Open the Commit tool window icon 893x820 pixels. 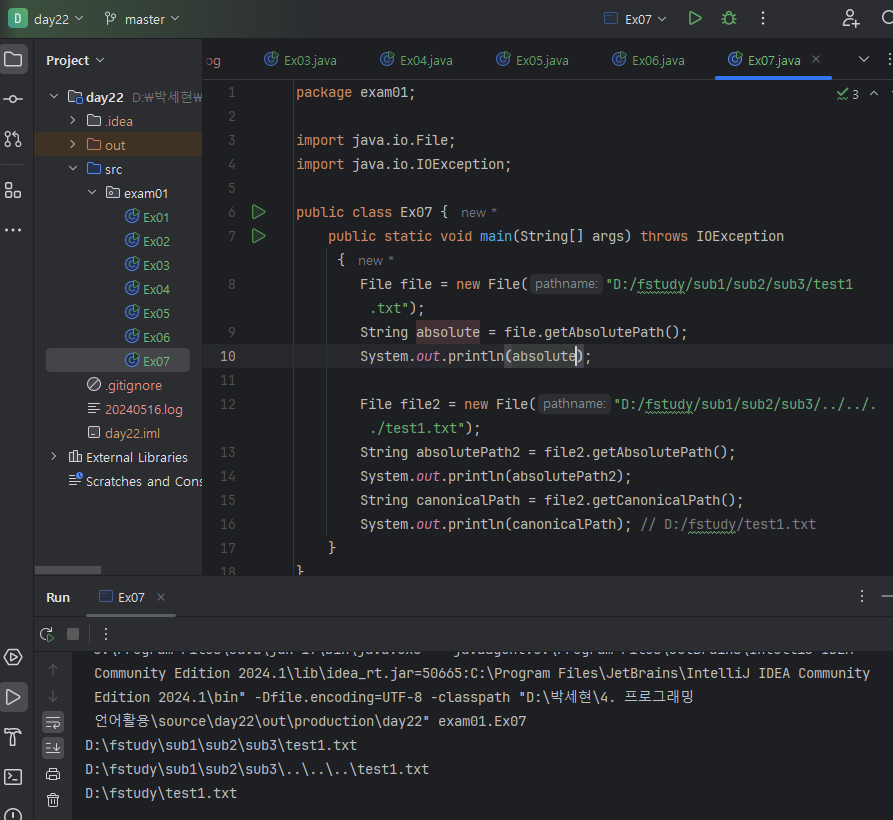coord(13,99)
